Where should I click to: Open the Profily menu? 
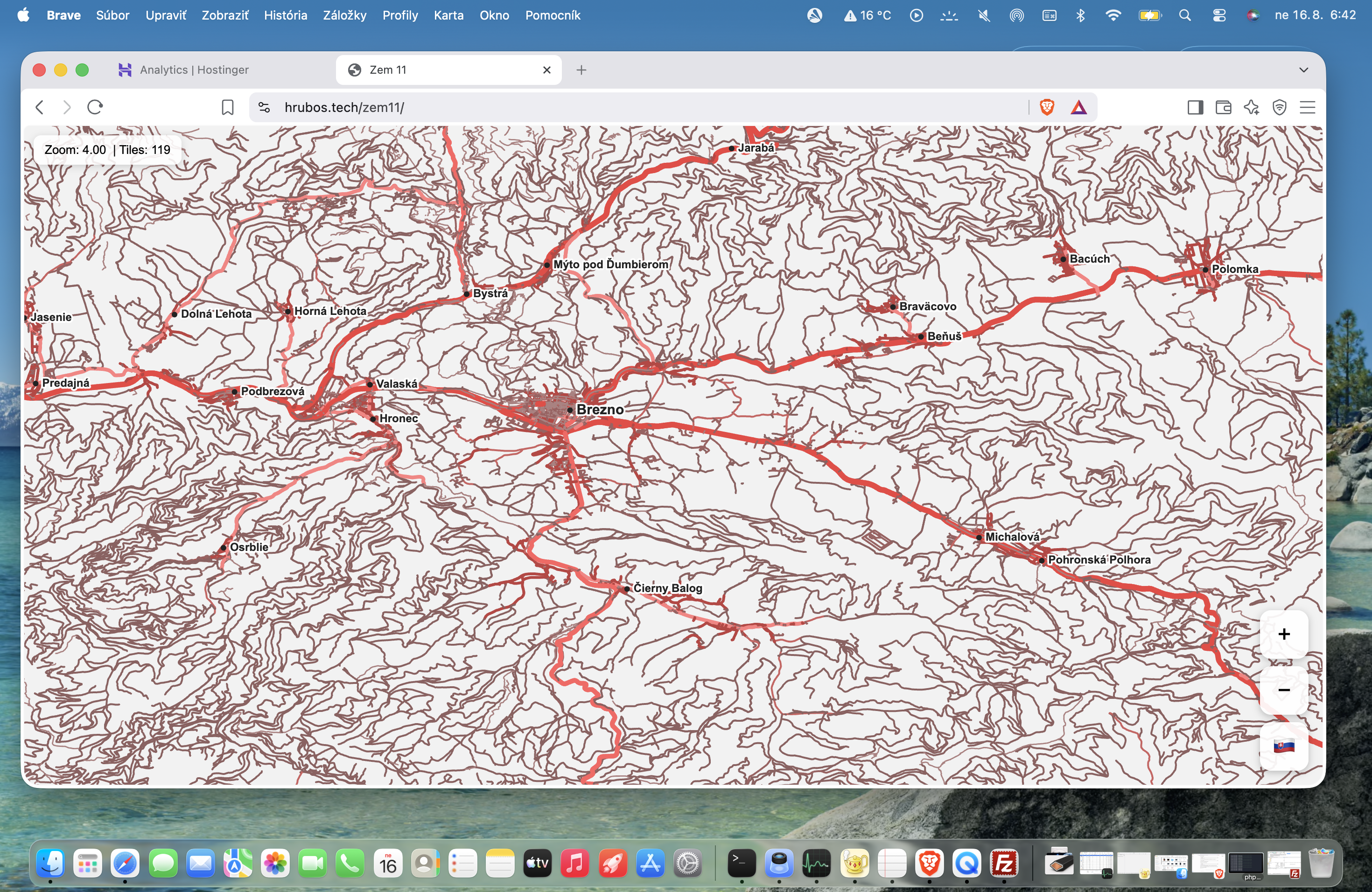coord(400,15)
